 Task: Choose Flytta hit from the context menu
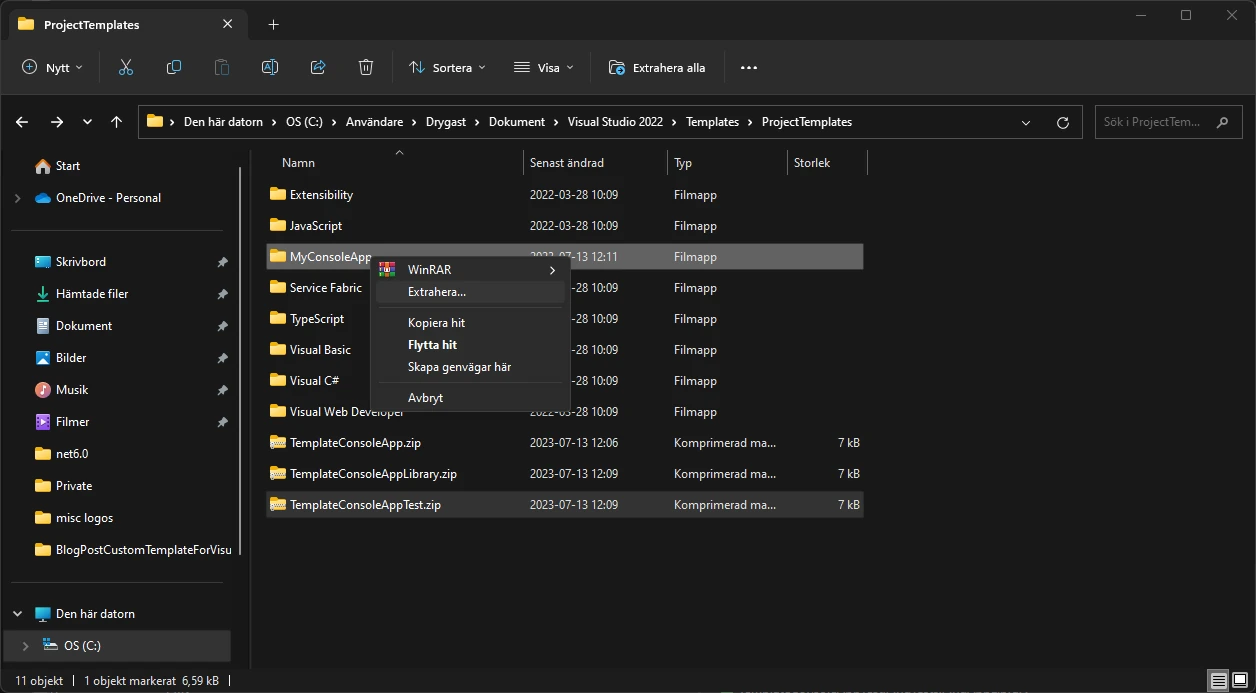click(432, 344)
